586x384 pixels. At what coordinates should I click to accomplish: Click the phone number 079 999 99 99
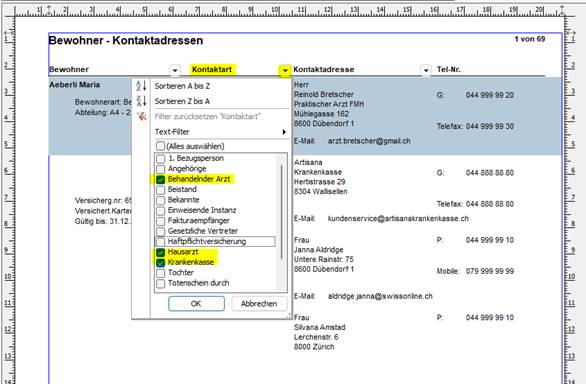point(490,271)
